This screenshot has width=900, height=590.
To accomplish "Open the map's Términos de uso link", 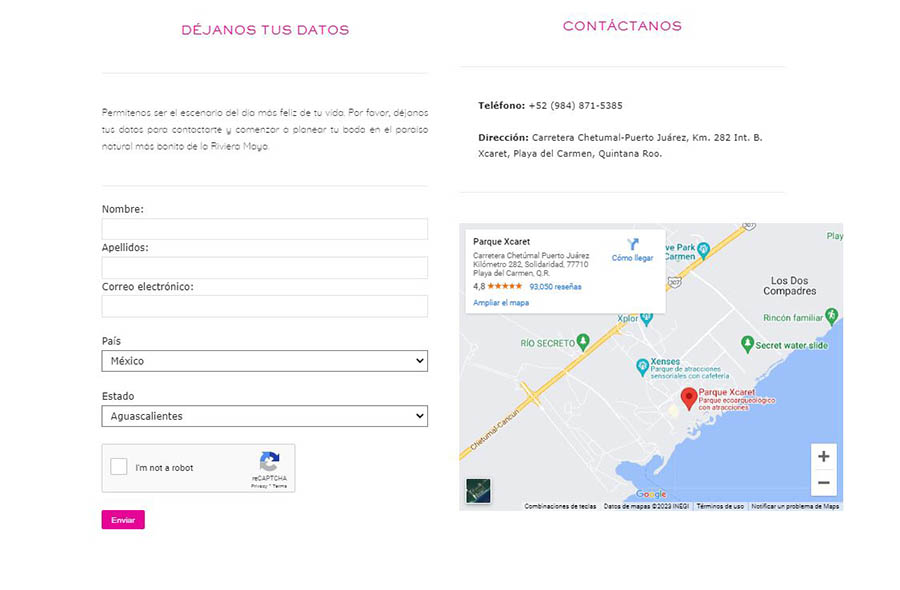I will click(720, 506).
